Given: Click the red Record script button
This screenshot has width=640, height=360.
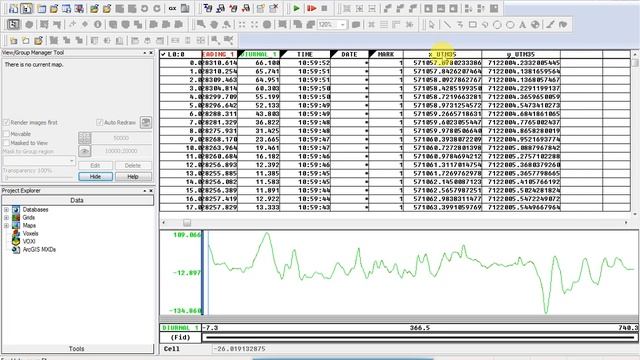Looking at the screenshot, I should [x=311, y=8].
